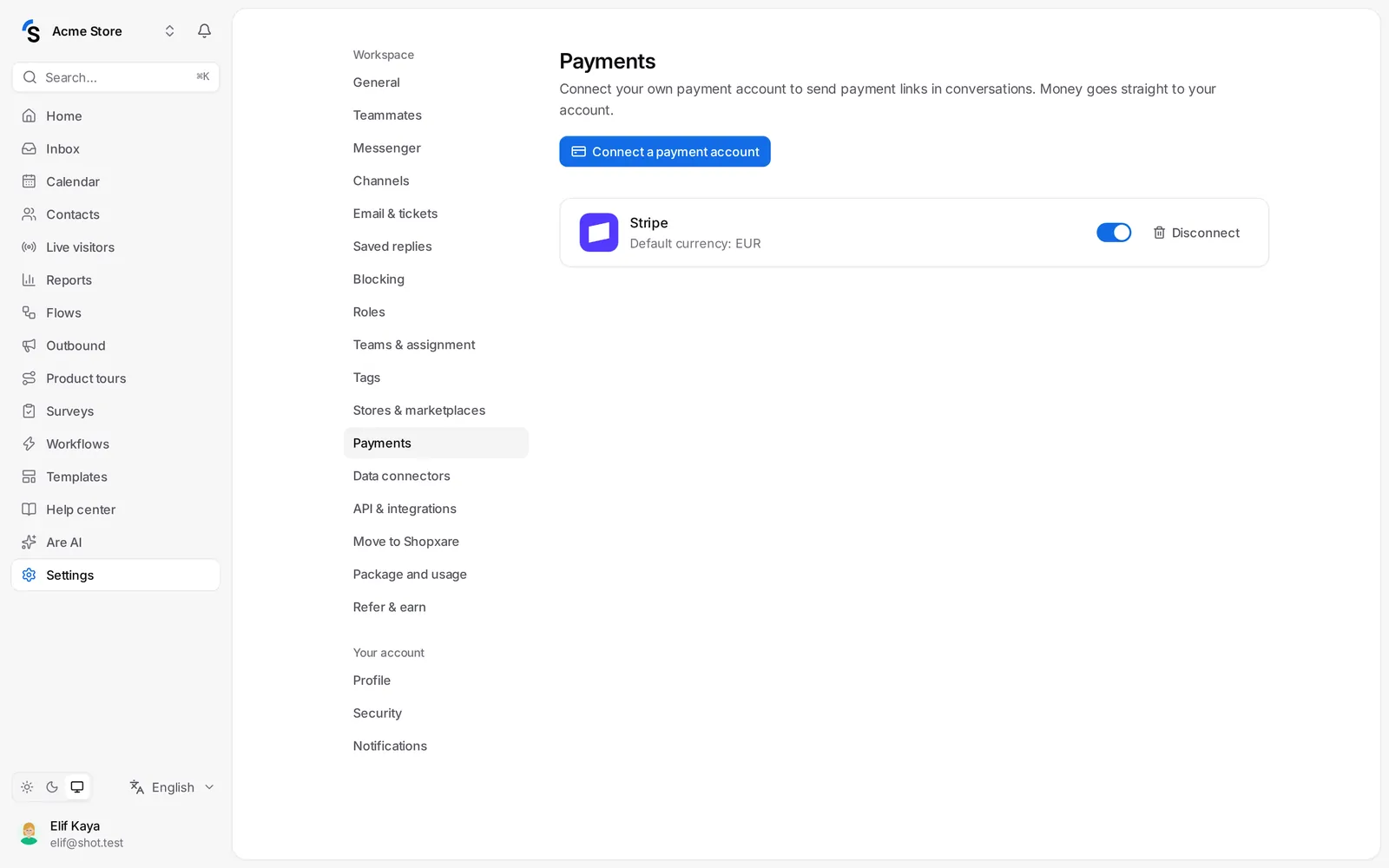Image resolution: width=1389 pixels, height=868 pixels.
Task: Click the Default currency: EUR text
Action: (x=695, y=244)
